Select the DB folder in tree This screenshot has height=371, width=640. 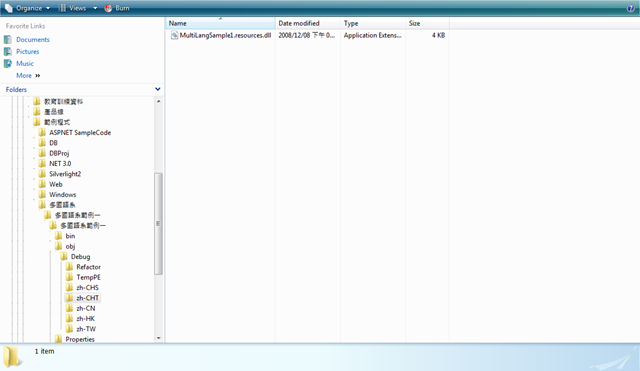[53, 143]
